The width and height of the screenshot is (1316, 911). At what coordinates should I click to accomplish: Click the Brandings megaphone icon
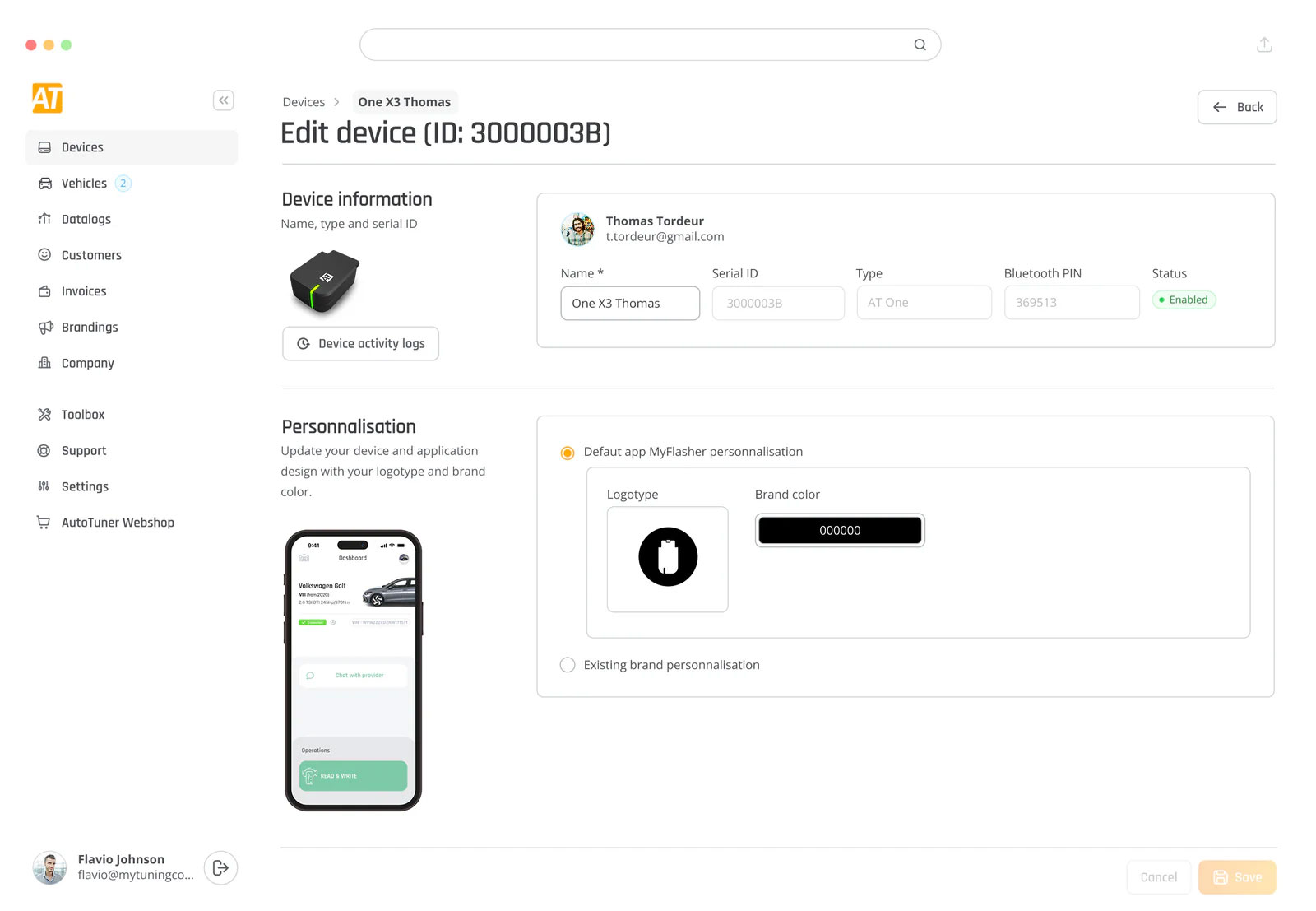tap(44, 328)
